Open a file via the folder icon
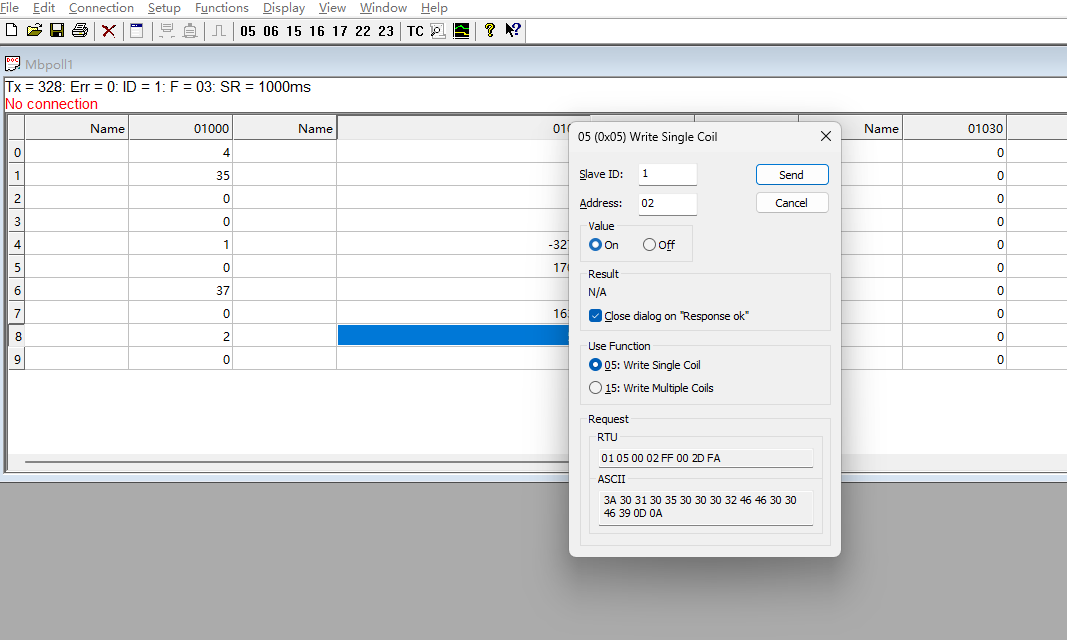This screenshot has height=640, width=1067. 34,31
